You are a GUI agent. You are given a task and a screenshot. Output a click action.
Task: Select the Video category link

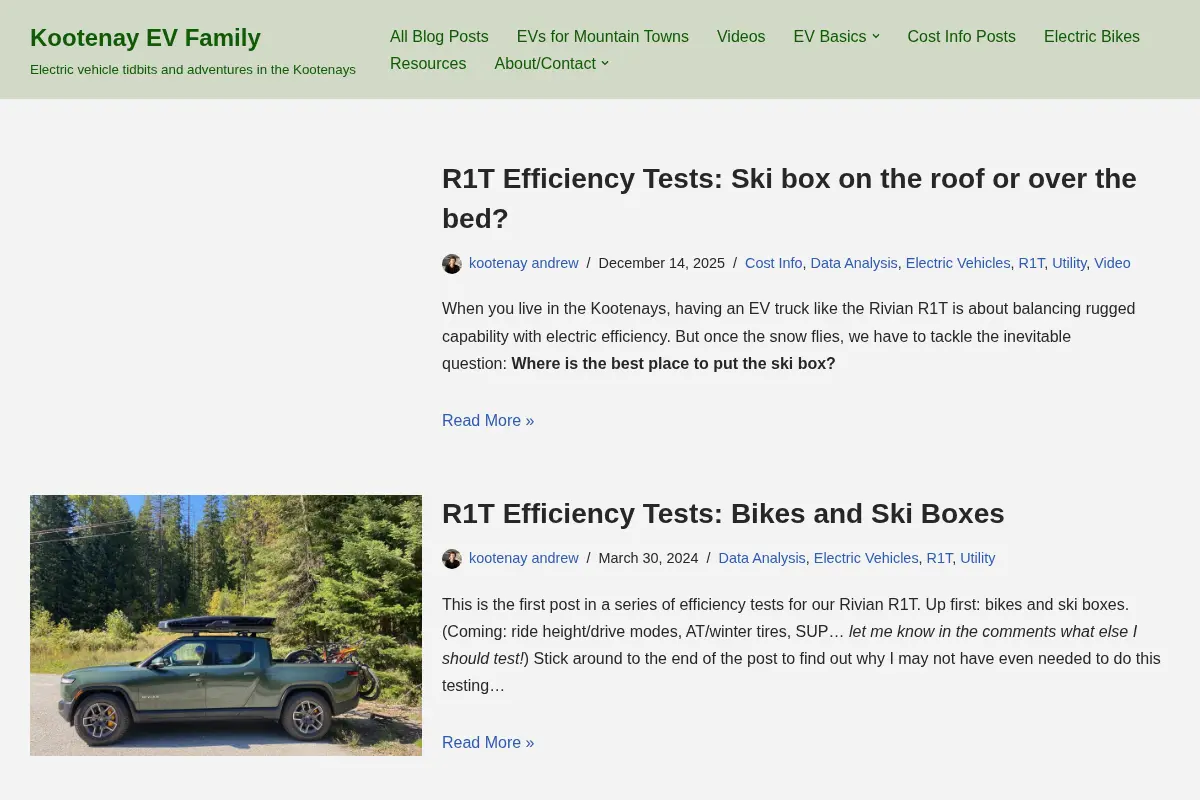(1112, 263)
